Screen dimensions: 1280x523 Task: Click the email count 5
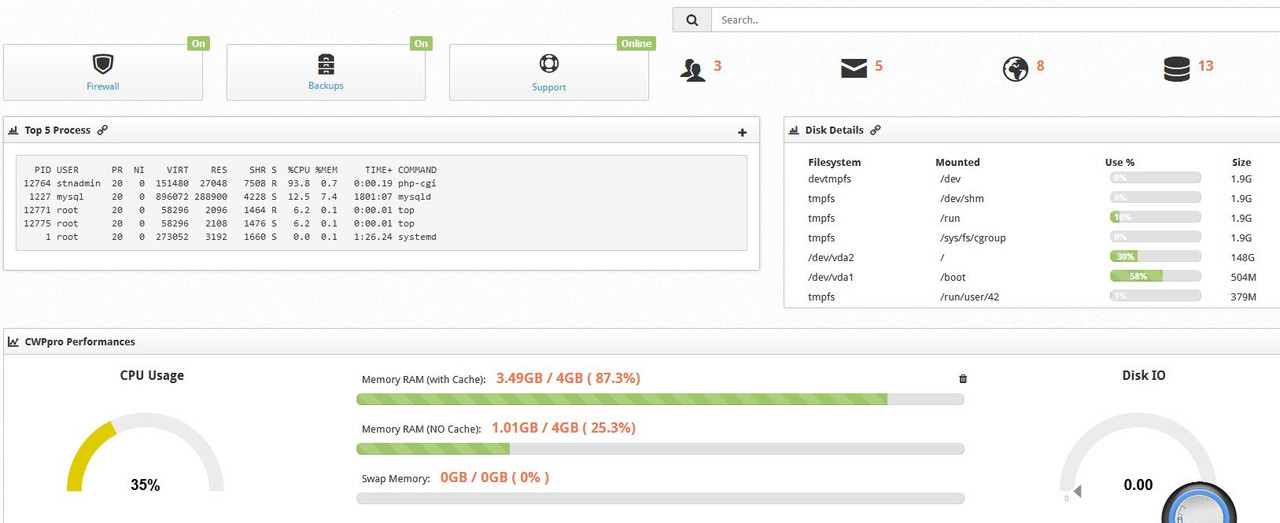point(879,66)
